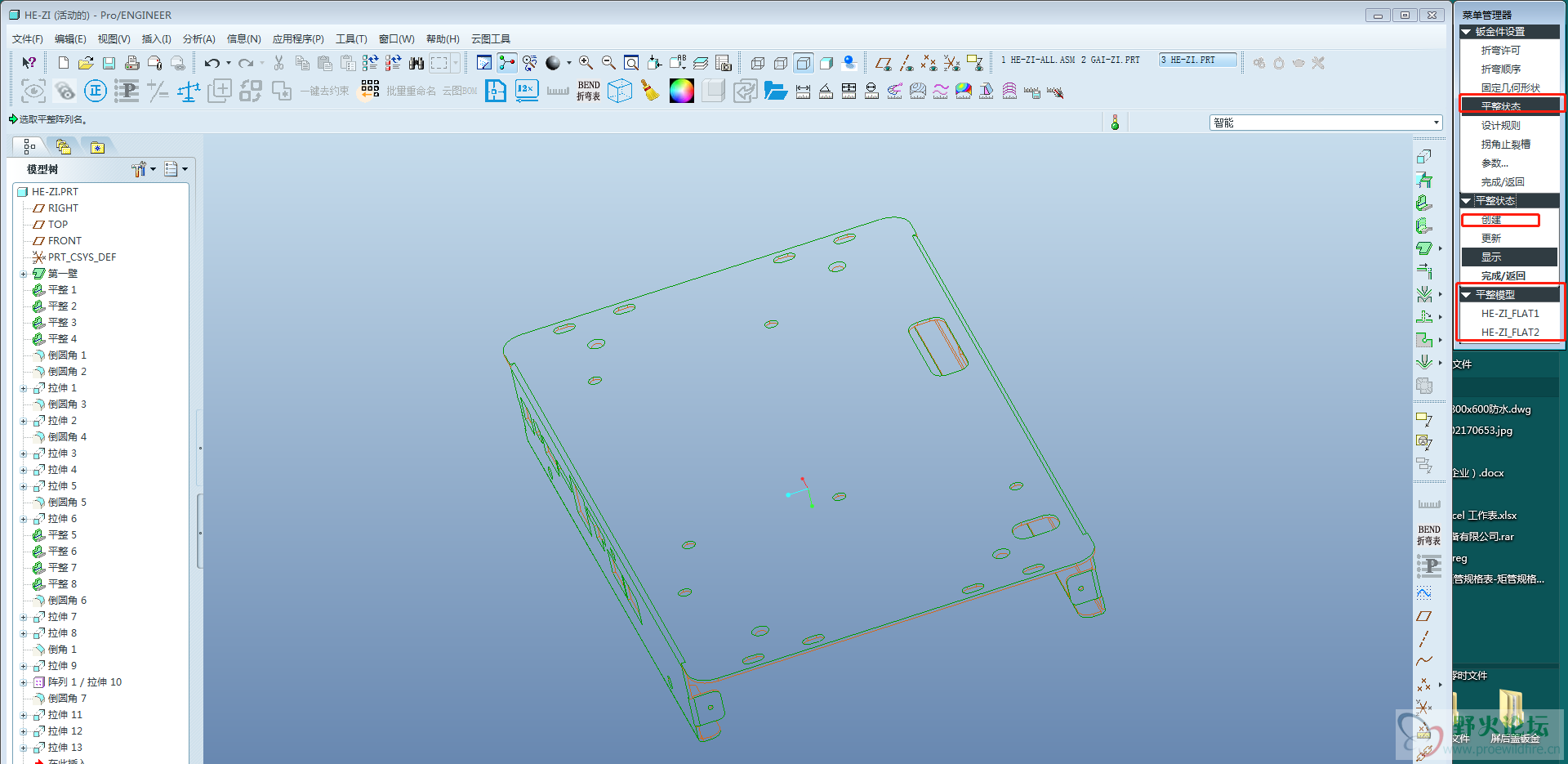Click the rainbow shaded analysis icon
Image resolution: width=1568 pixels, height=764 pixels.
tap(964, 92)
